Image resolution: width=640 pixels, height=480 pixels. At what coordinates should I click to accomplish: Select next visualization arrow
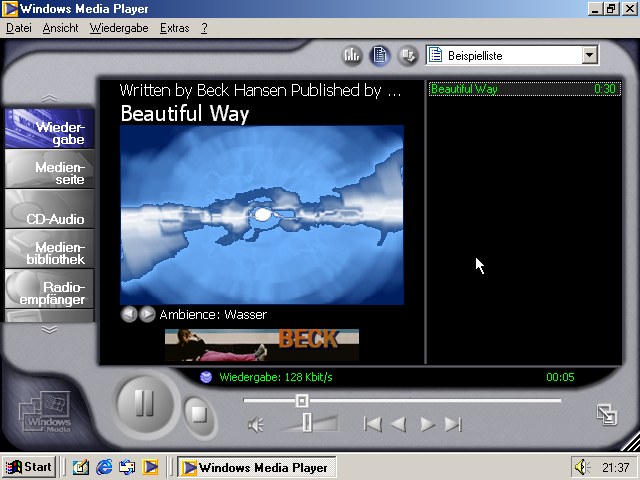click(x=147, y=314)
